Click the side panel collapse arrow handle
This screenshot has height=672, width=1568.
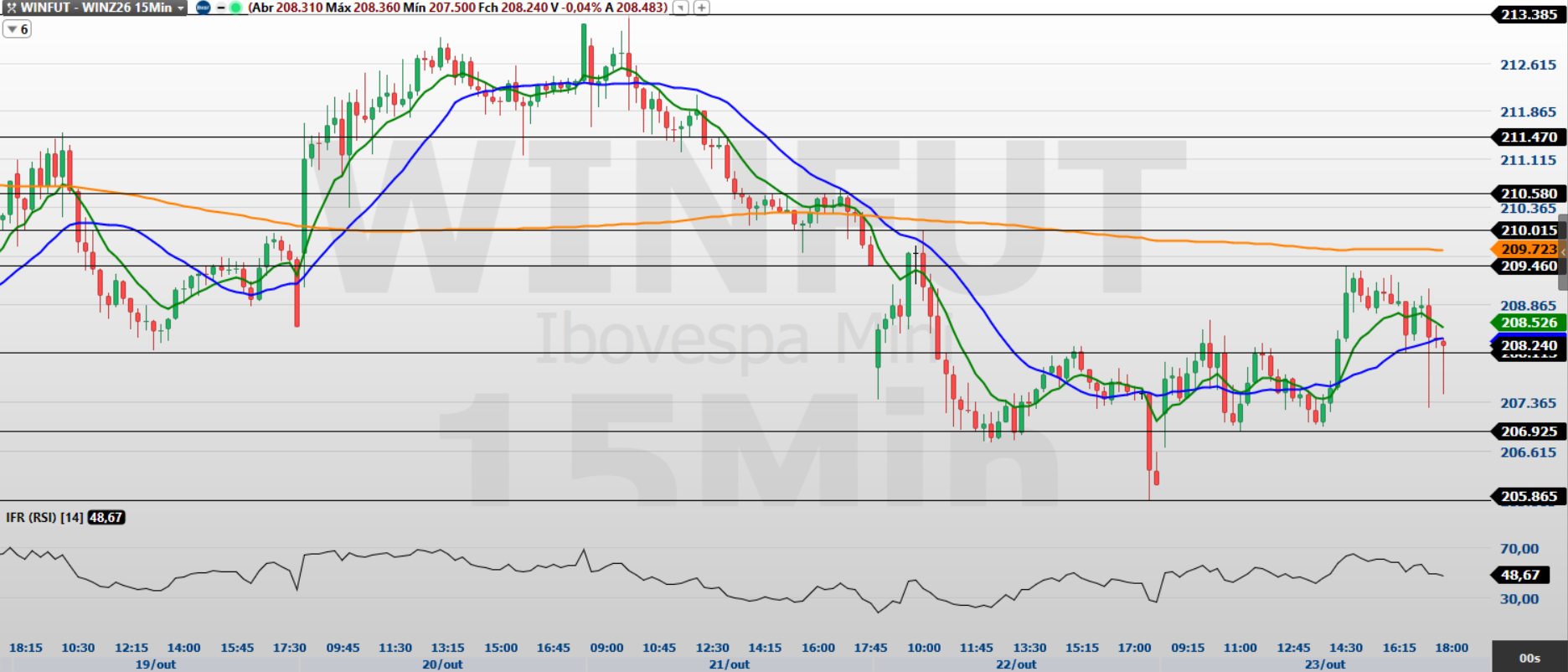pos(1563,252)
